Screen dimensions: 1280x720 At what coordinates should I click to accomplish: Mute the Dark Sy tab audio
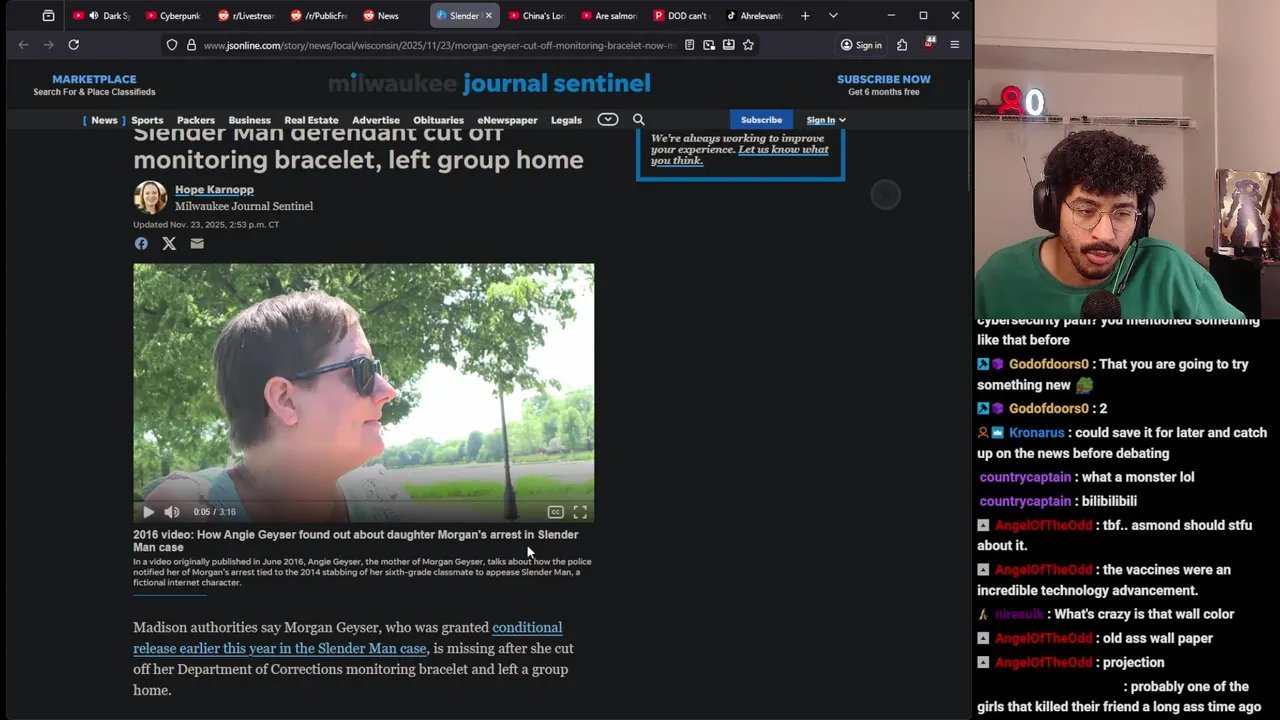(93, 16)
